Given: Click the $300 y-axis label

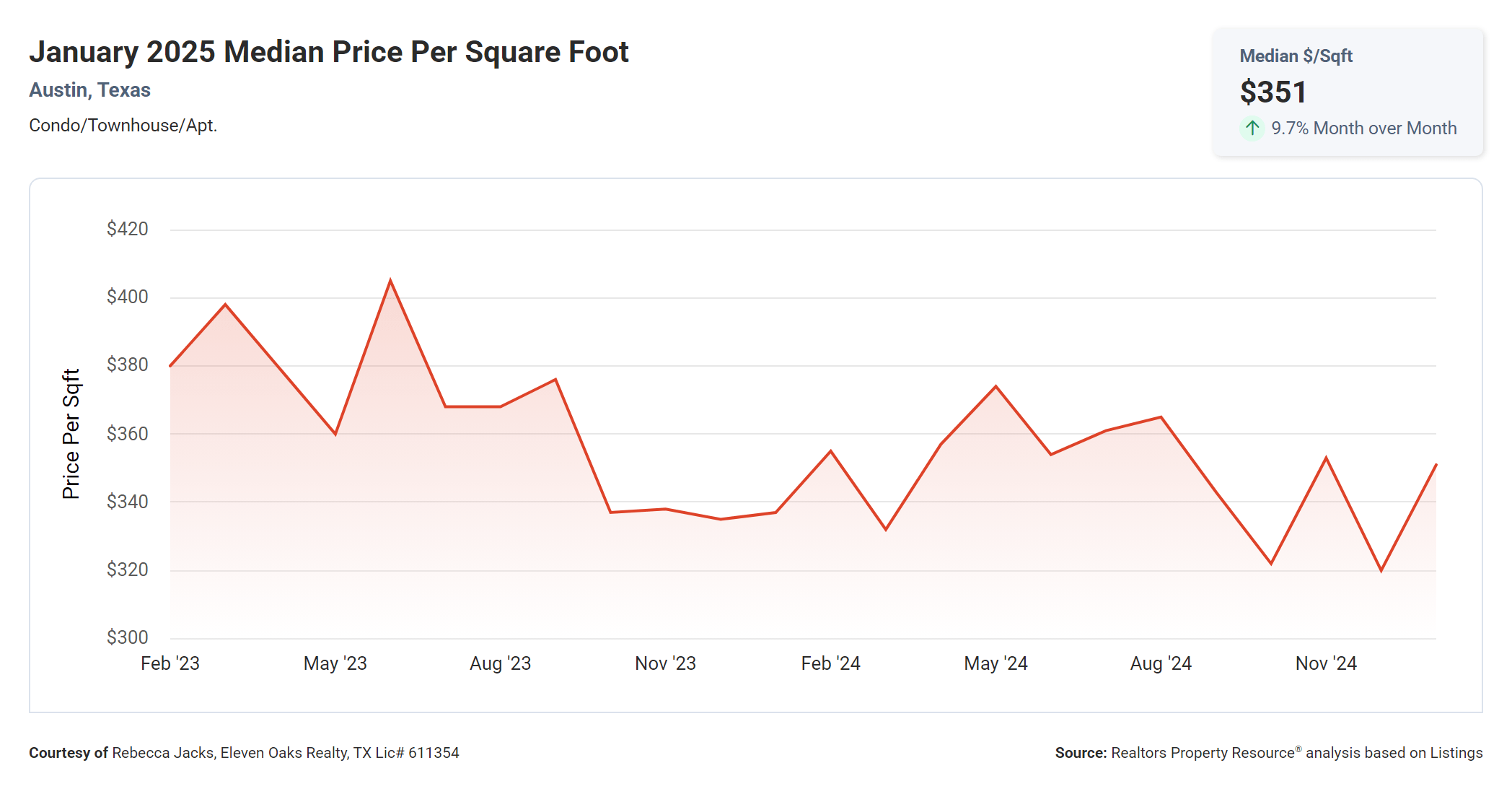Looking at the screenshot, I should [x=127, y=637].
